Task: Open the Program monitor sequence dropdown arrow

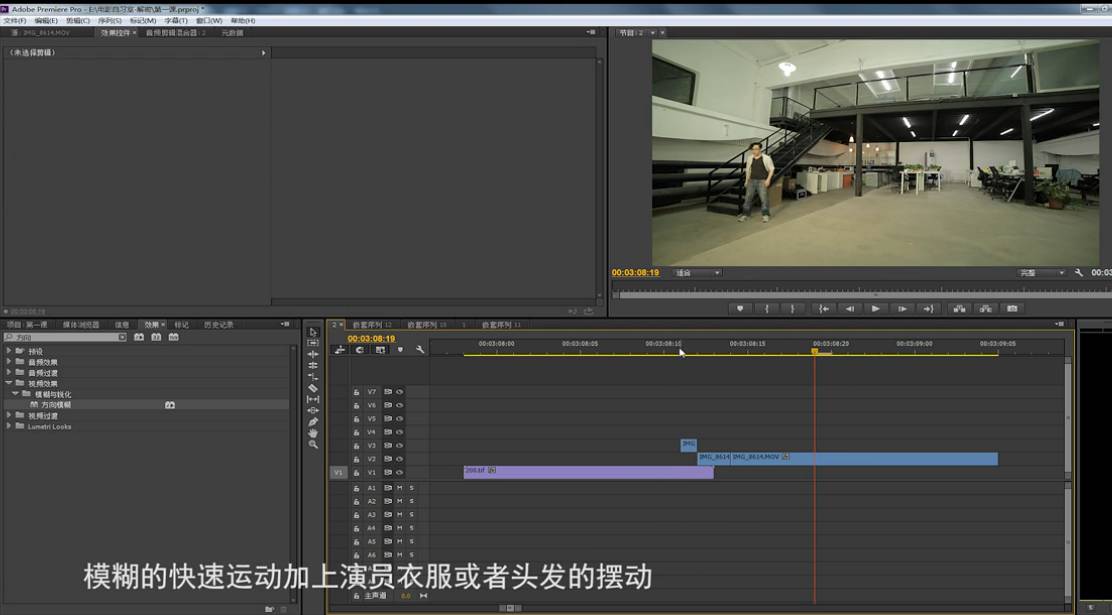Action: 653,33
